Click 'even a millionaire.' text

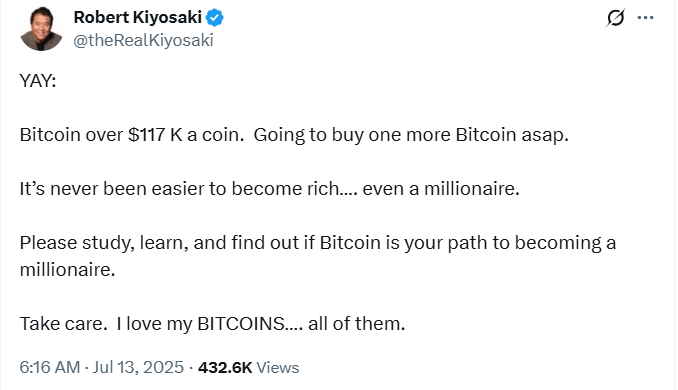[441, 189]
